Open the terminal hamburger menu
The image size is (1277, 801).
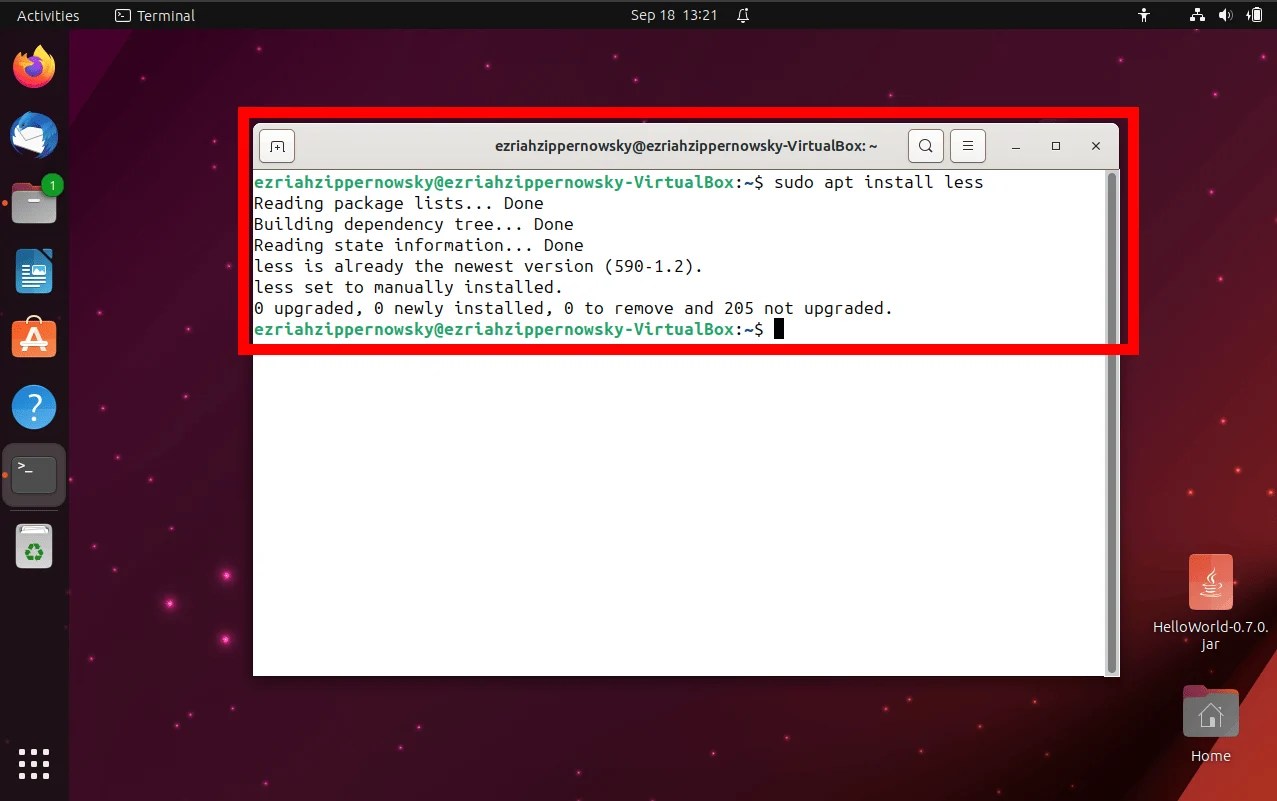click(x=966, y=145)
